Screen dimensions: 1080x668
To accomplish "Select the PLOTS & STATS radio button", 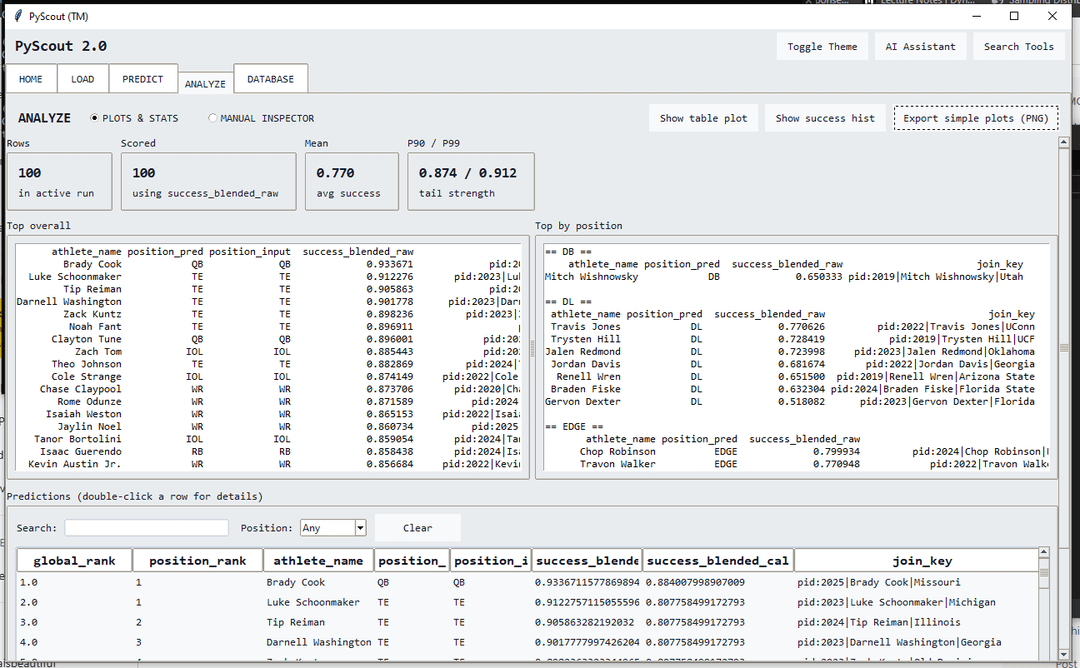I will click(95, 118).
